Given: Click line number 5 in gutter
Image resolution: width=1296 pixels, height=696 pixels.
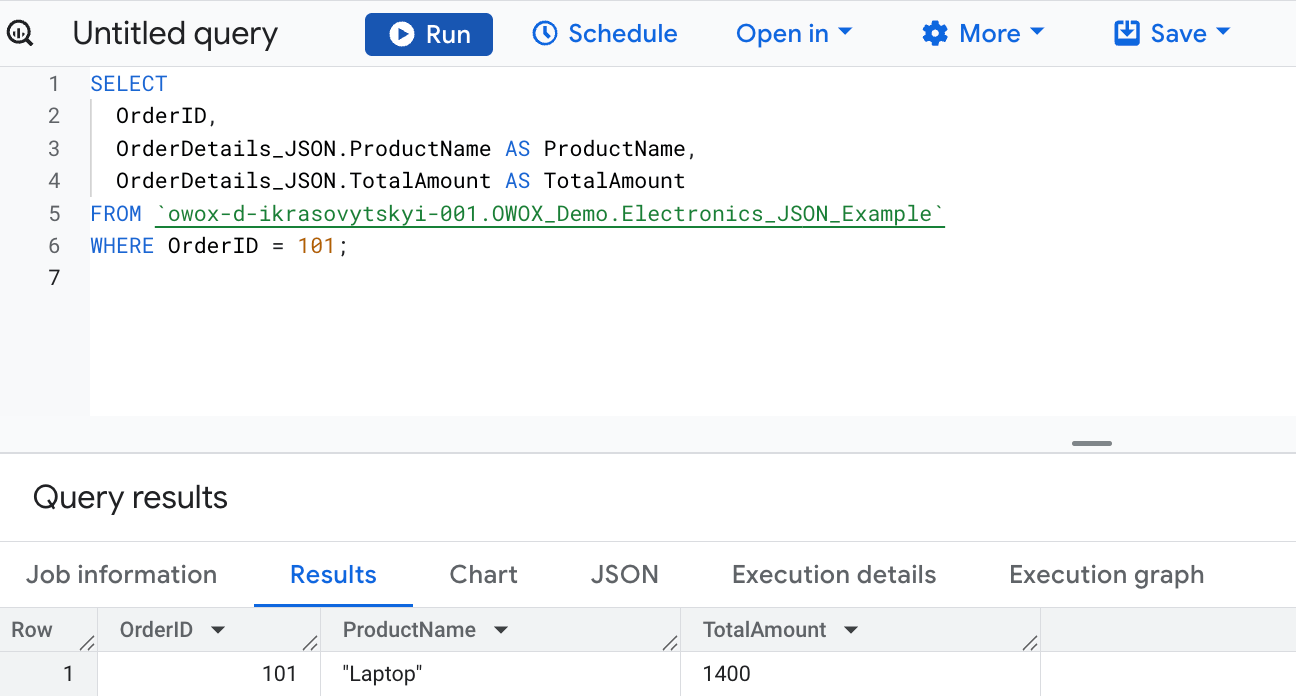Looking at the screenshot, I should [54, 213].
